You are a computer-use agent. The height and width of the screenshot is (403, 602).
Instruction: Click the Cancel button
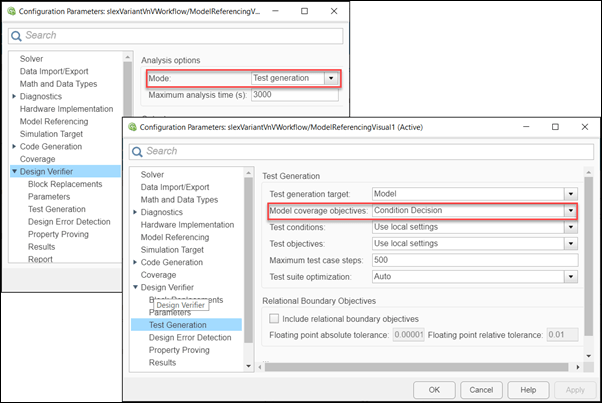tap(481, 390)
